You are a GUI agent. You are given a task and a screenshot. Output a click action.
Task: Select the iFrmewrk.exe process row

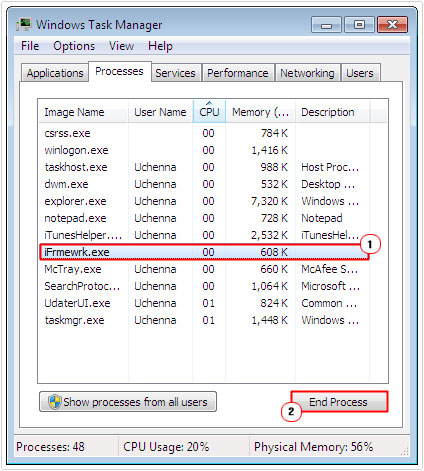(x=204, y=252)
